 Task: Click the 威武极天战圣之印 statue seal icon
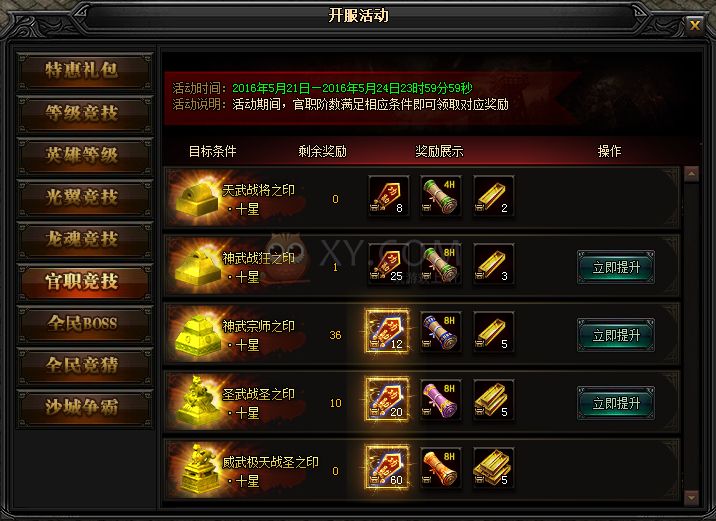pyautogui.click(x=198, y=469)
